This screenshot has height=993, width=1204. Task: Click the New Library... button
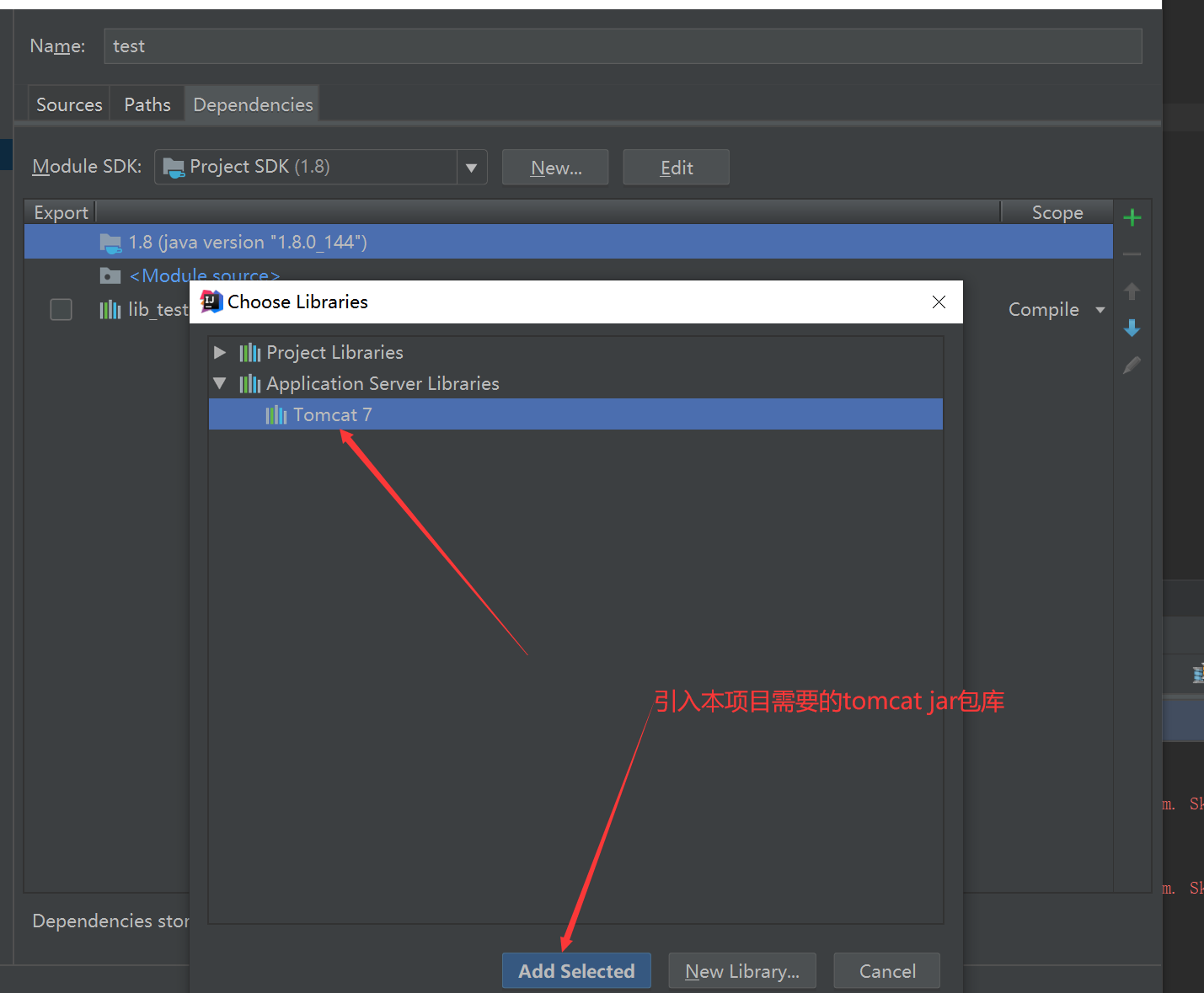(x=742, y=971)
